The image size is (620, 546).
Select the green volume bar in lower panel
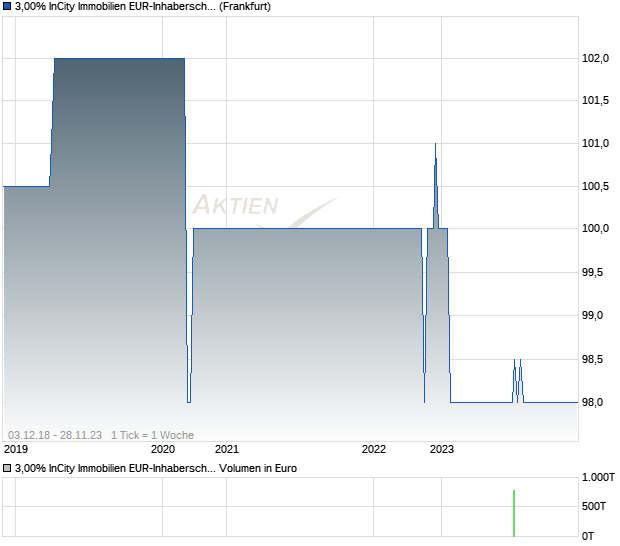tap(514, 512)
